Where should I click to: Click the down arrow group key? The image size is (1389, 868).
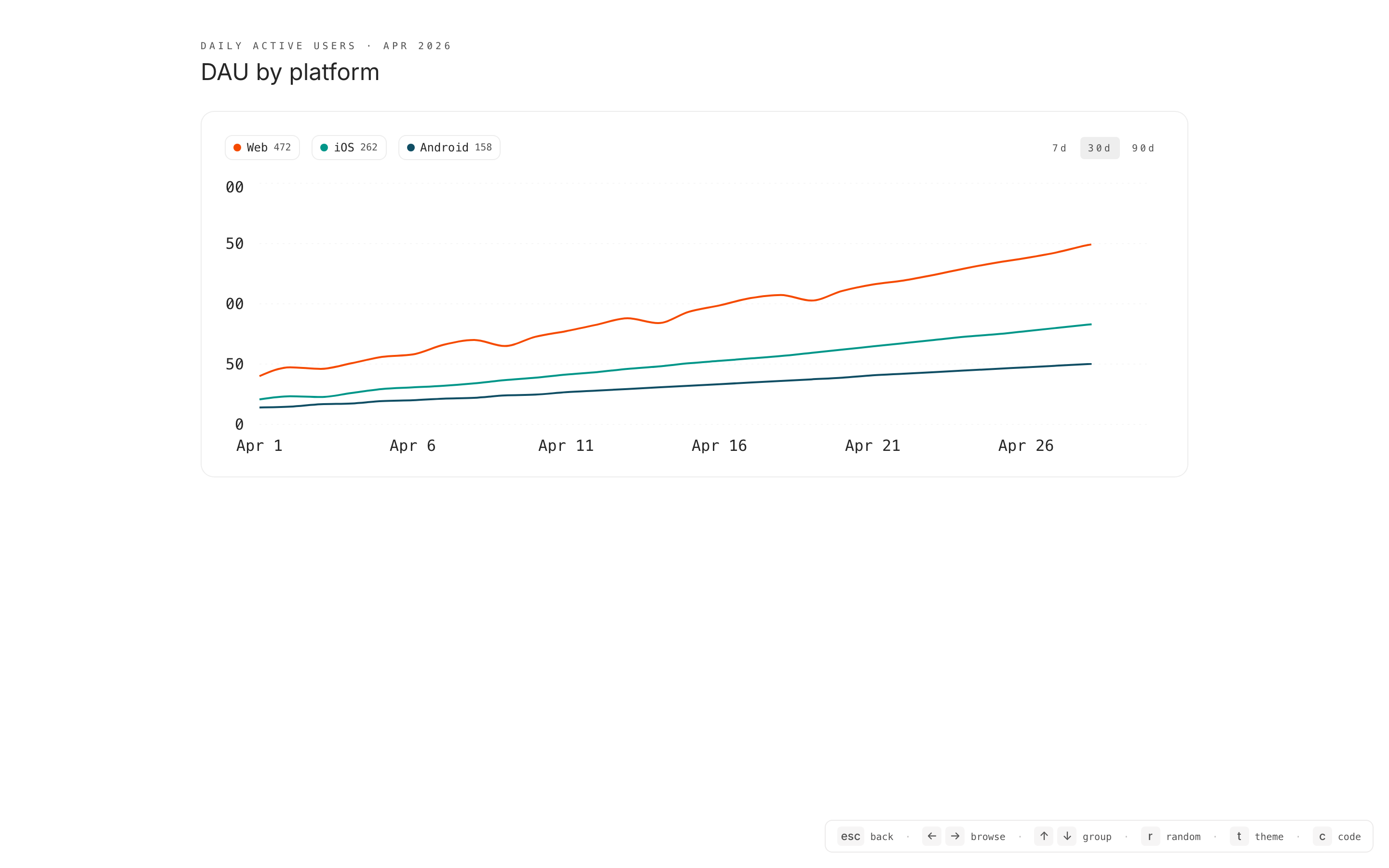click(x=1067, y=837)
